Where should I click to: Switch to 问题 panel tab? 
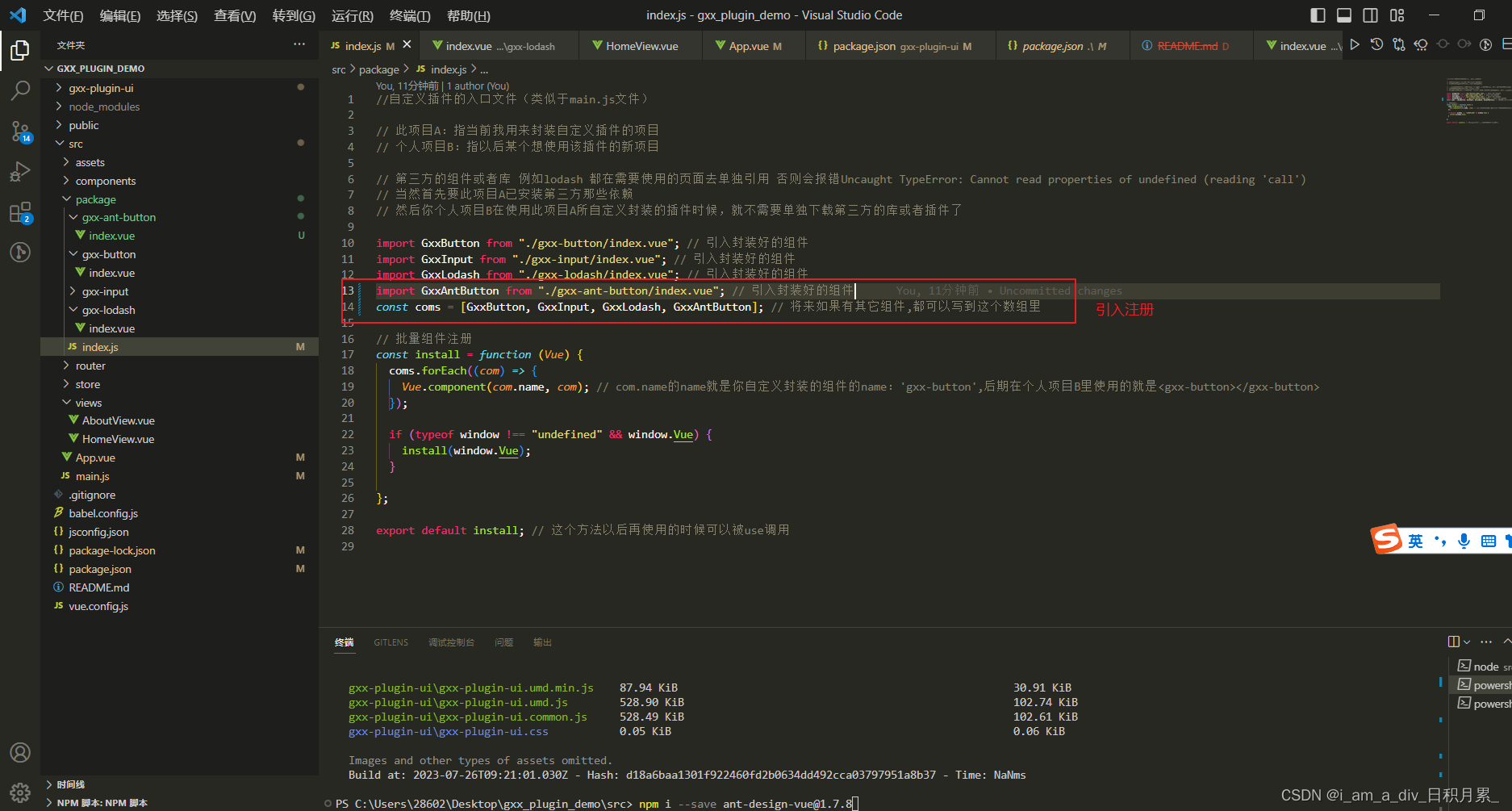(x=504, y=642)
